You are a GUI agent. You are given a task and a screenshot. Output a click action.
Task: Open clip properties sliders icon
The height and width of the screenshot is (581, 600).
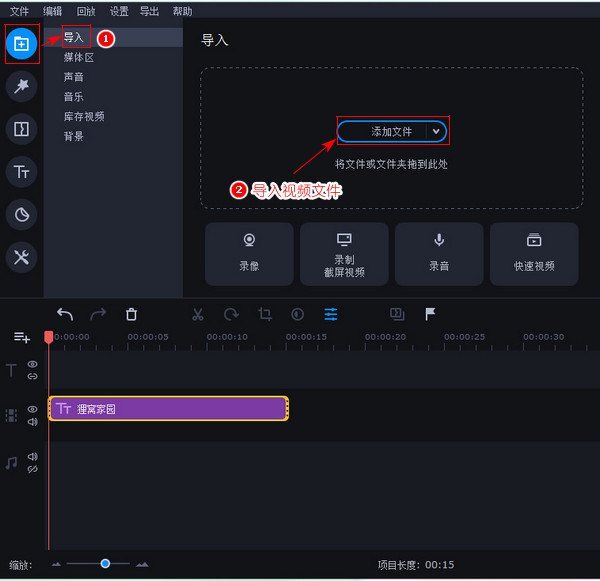[331, 315]
